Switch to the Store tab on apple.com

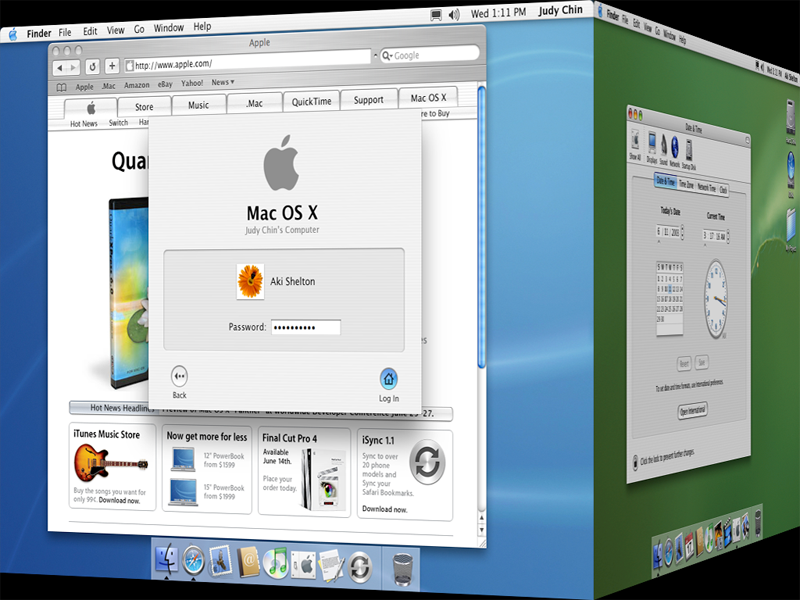coord(144,107)
